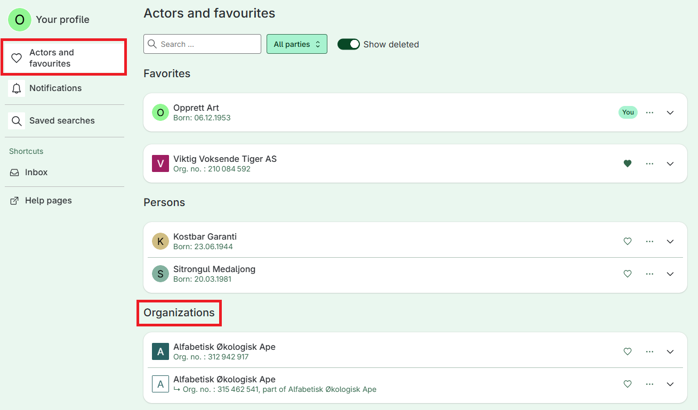Click the You badge on Opprett Art
698x410 pixels.
click(628, 112)
